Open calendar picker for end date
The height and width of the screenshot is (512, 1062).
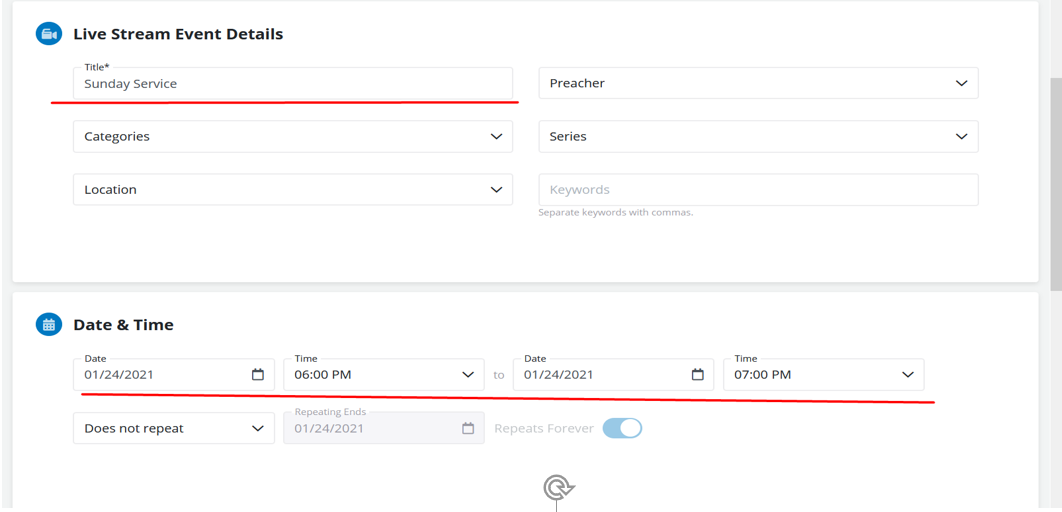tap(697, 375)
